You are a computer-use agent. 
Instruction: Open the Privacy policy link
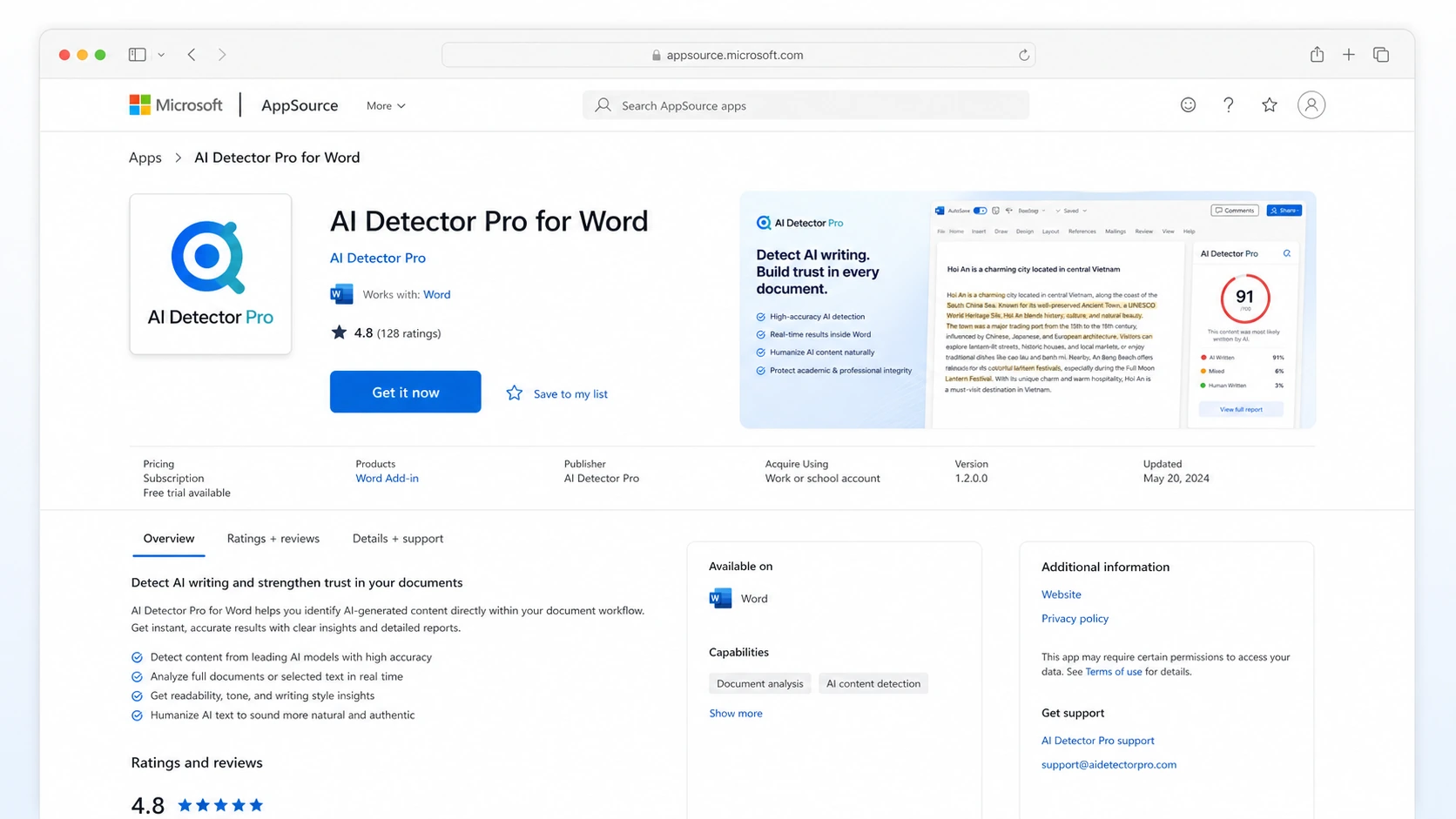[x=1075, y=619]
